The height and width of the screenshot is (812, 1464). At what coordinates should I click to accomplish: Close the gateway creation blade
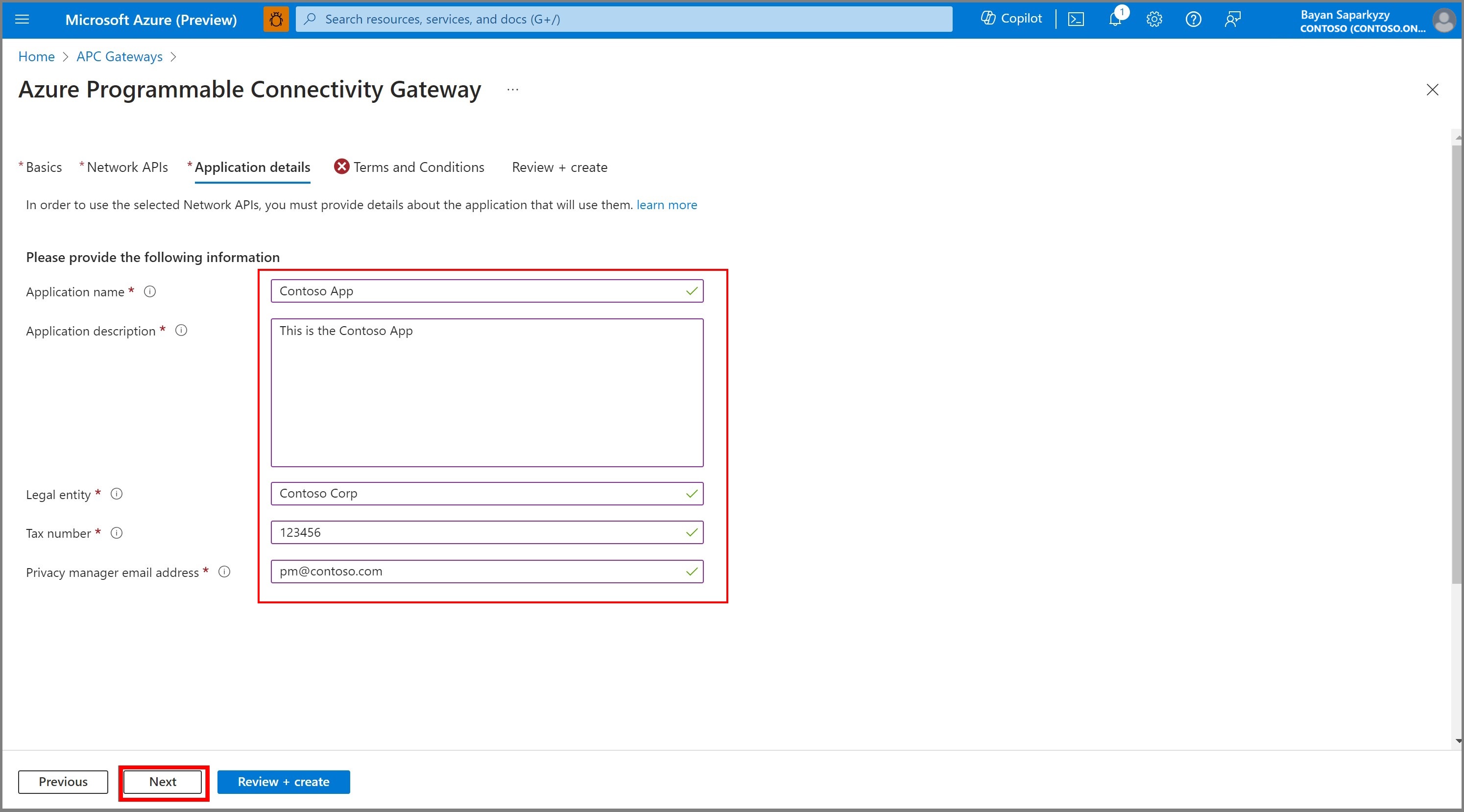tap(1432, 90)
